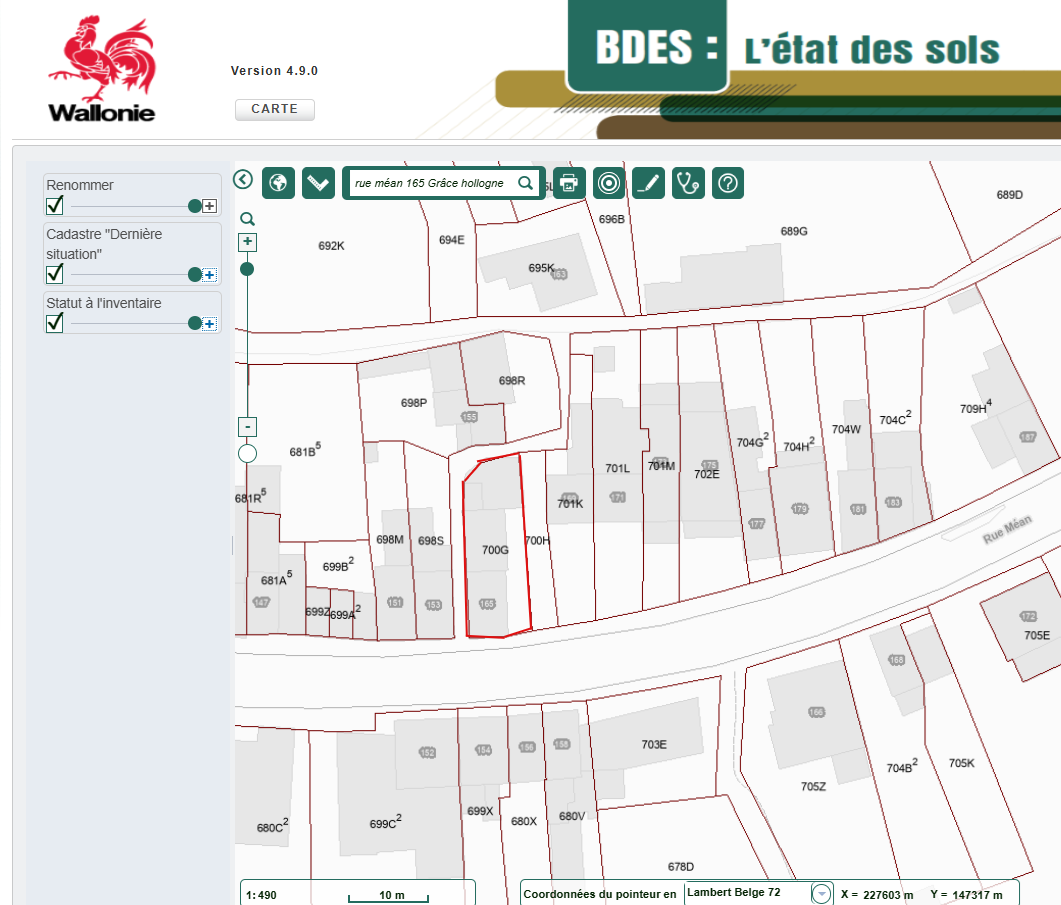Uncheck the Renommer layer checkbox

click(x=55, y=206)
